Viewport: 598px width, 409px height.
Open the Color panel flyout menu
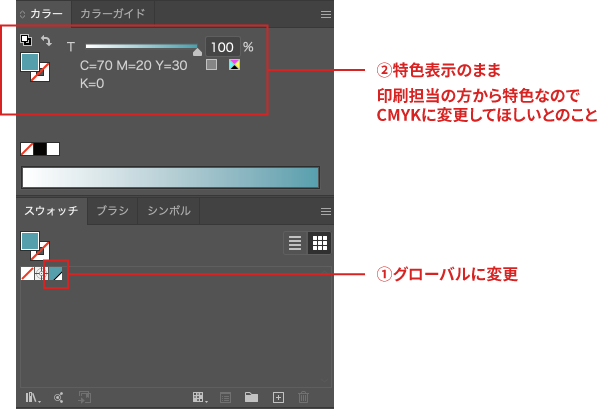point(326,14)
